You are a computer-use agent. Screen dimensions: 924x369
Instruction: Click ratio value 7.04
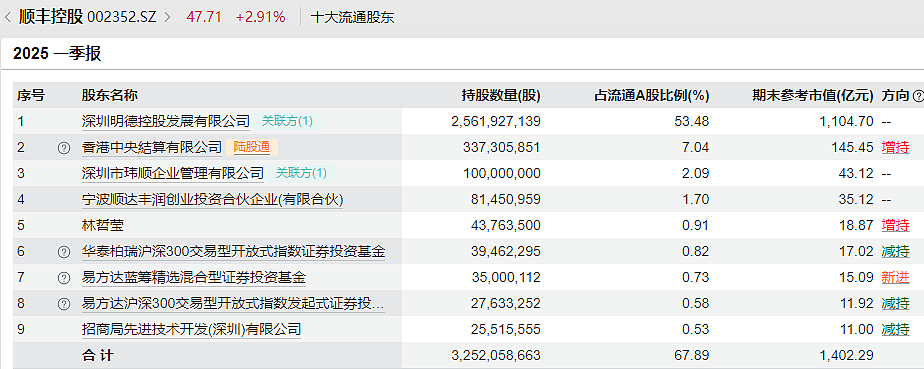(697, 147)
